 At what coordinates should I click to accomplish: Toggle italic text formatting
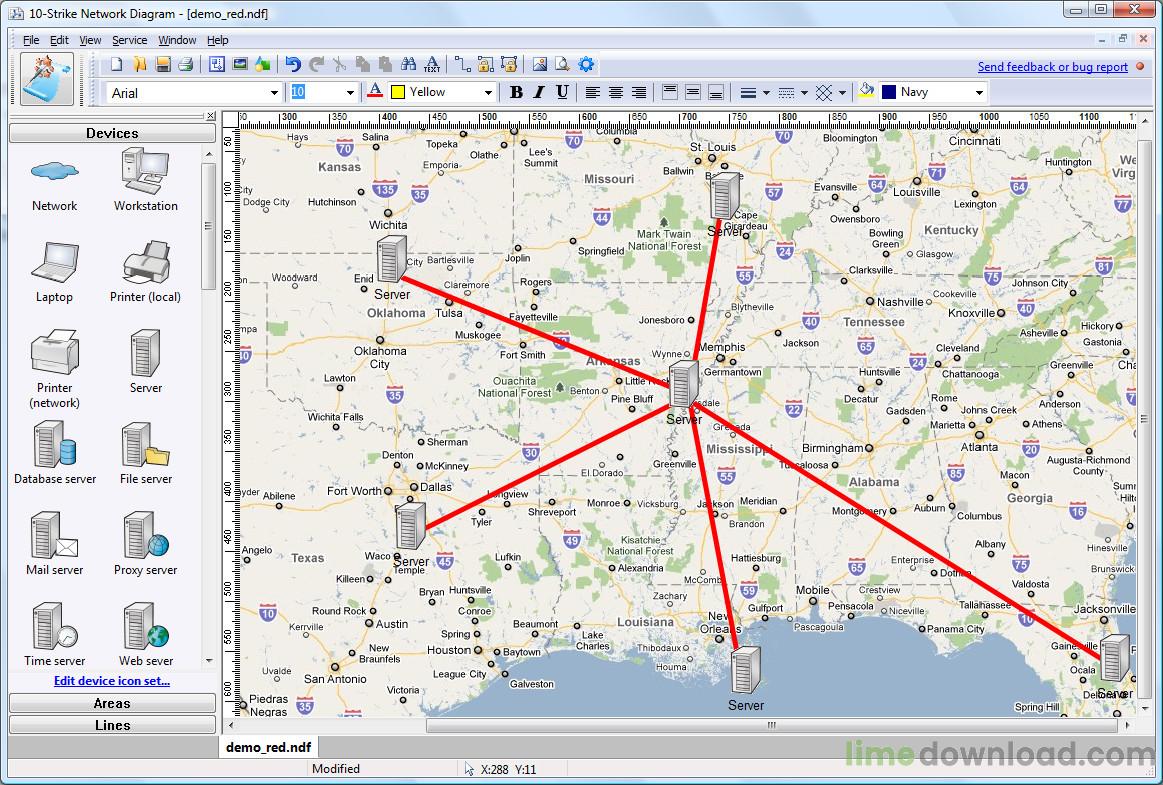coord(539,91)
